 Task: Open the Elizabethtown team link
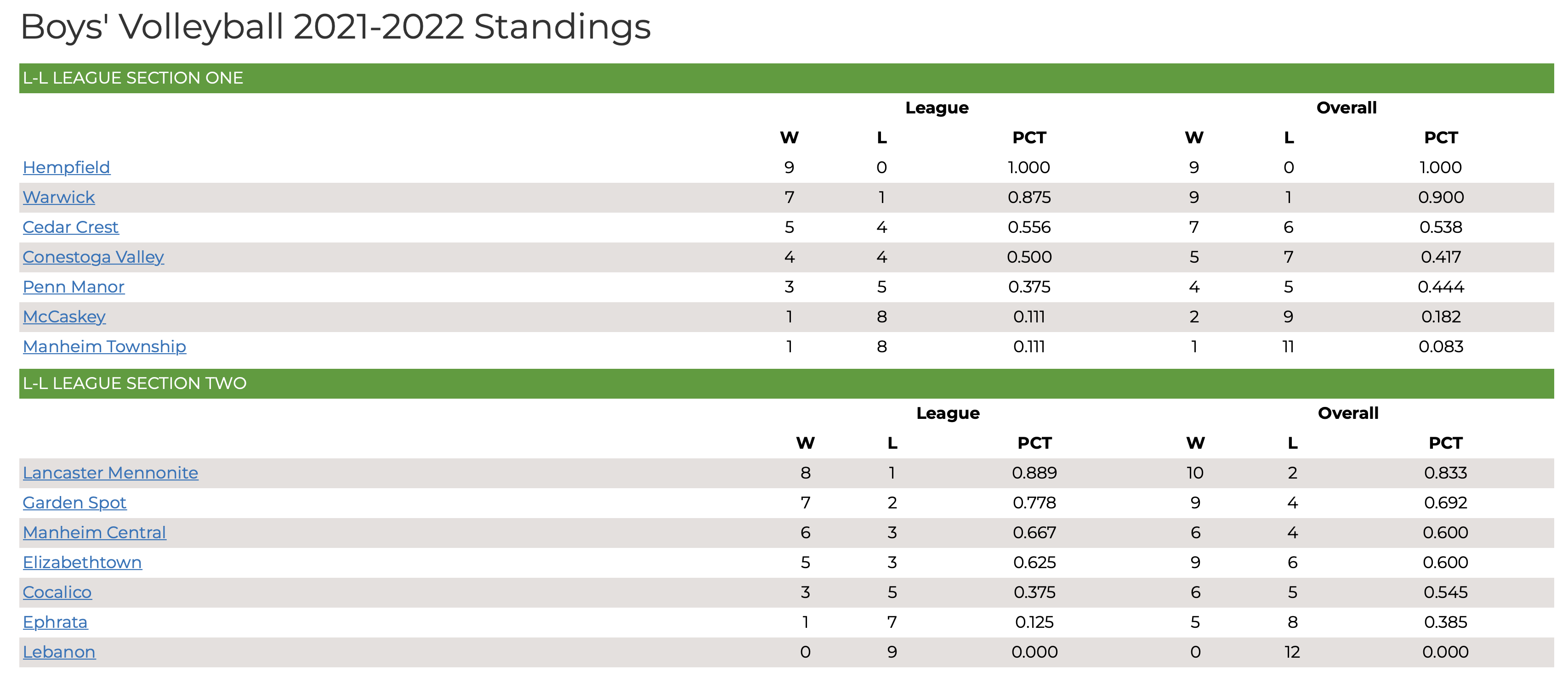pos(82,562)
